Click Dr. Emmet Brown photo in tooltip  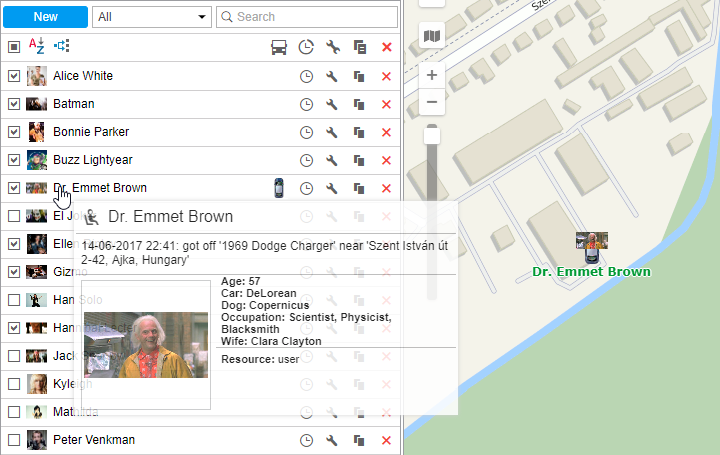point(146,345)
